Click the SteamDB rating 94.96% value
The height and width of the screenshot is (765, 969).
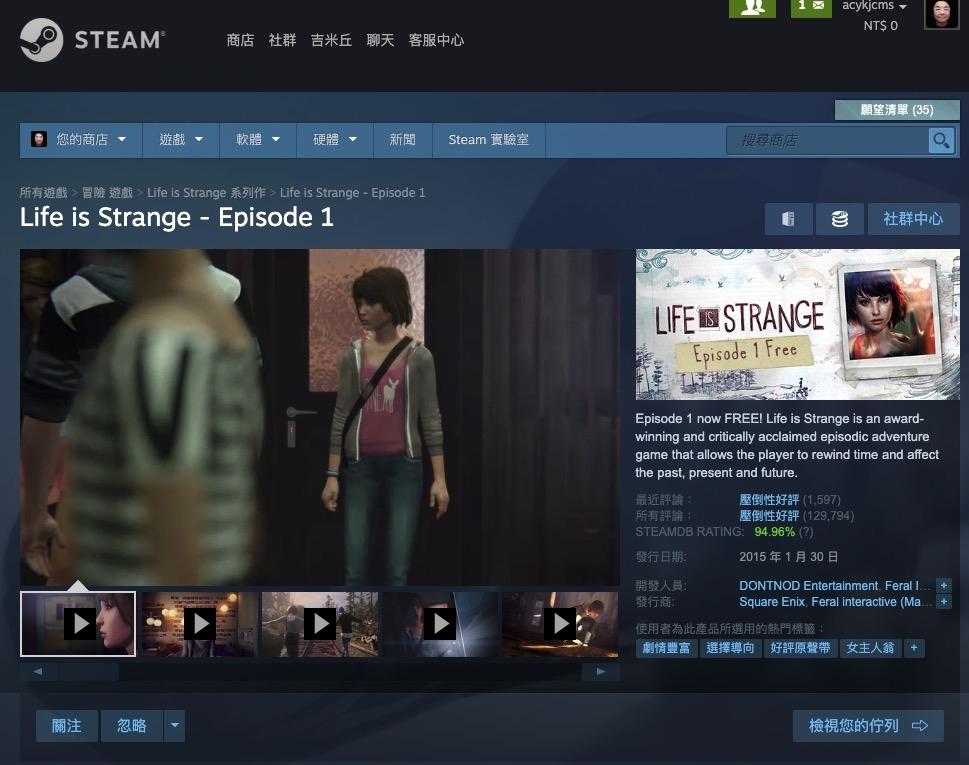774,531
